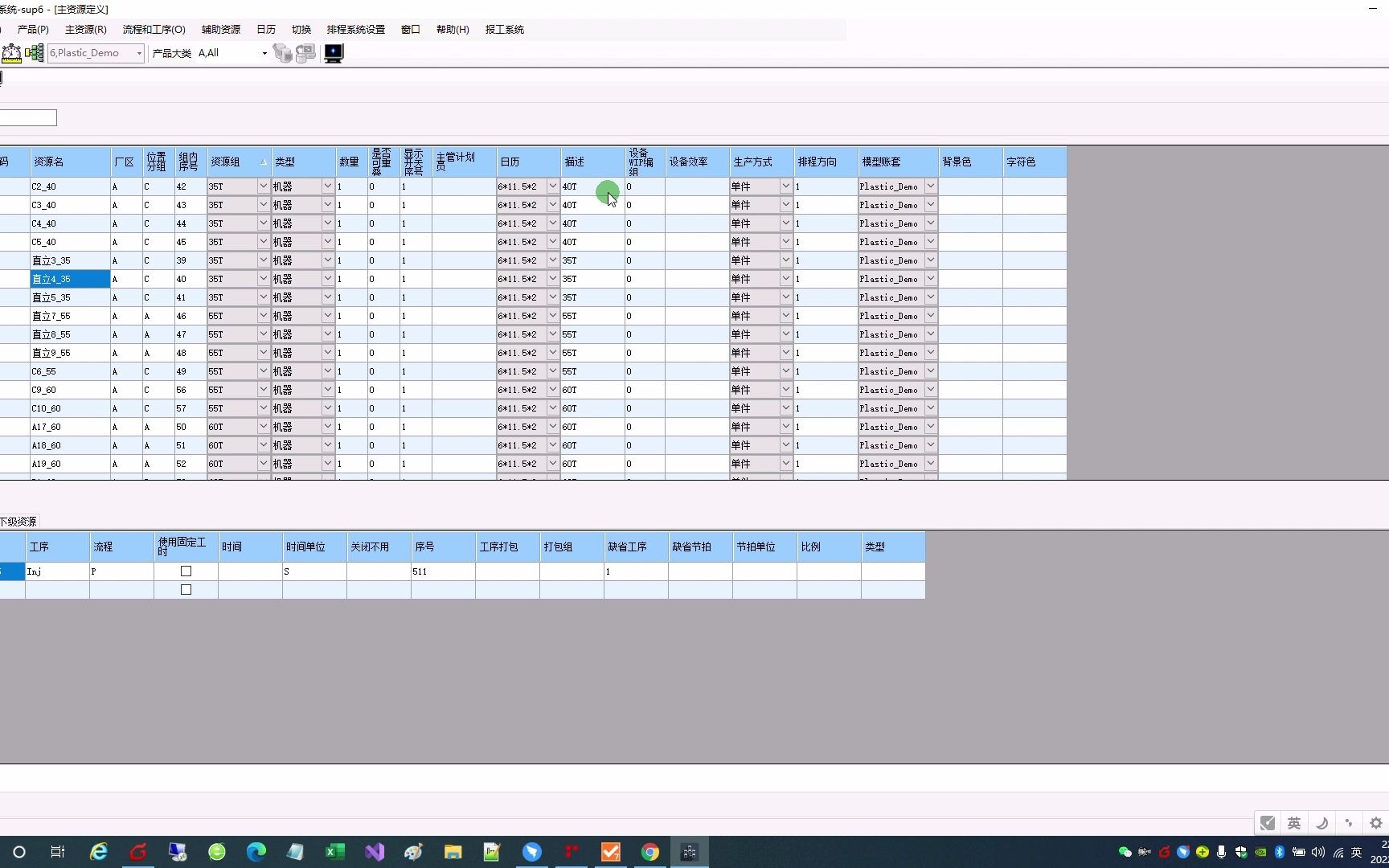Open the 切换 menu
The image size is (1389, 868).
click(301, 30)
